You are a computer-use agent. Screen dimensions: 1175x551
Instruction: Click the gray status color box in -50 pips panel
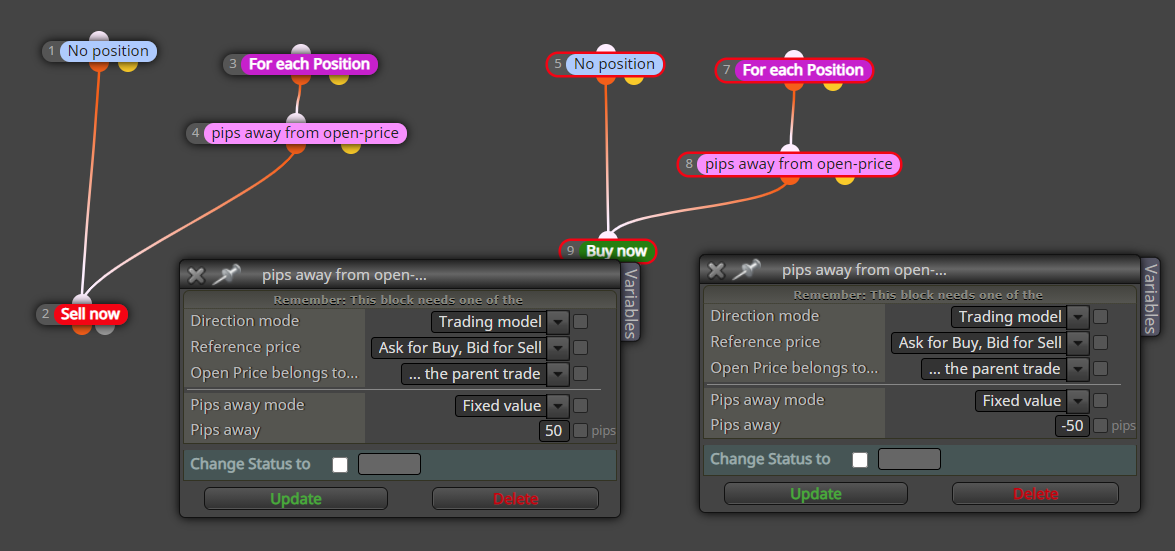pyautogui.click(x=910, y=459)
